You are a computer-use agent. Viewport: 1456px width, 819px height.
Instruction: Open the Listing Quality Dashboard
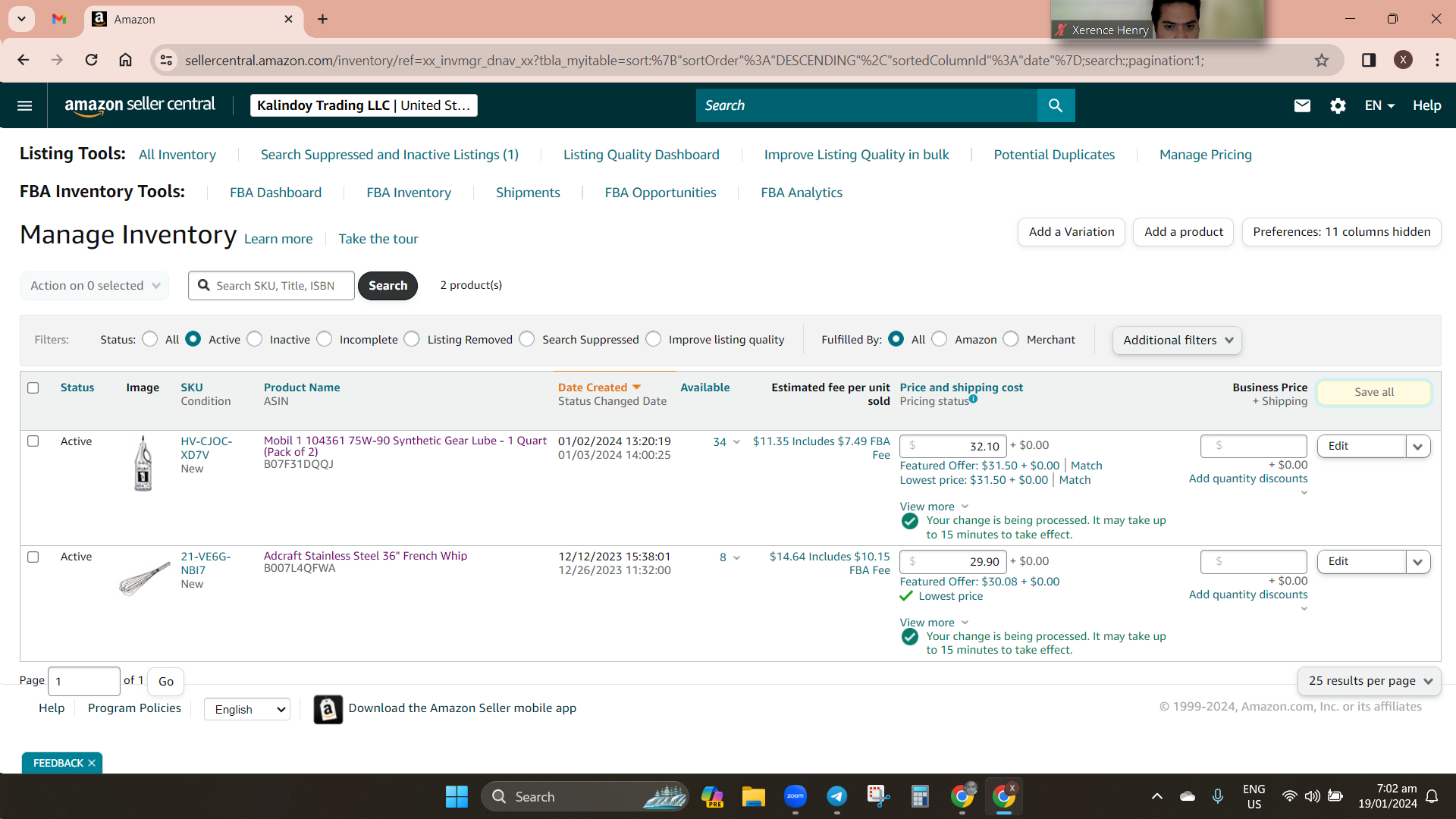[642, 155]
